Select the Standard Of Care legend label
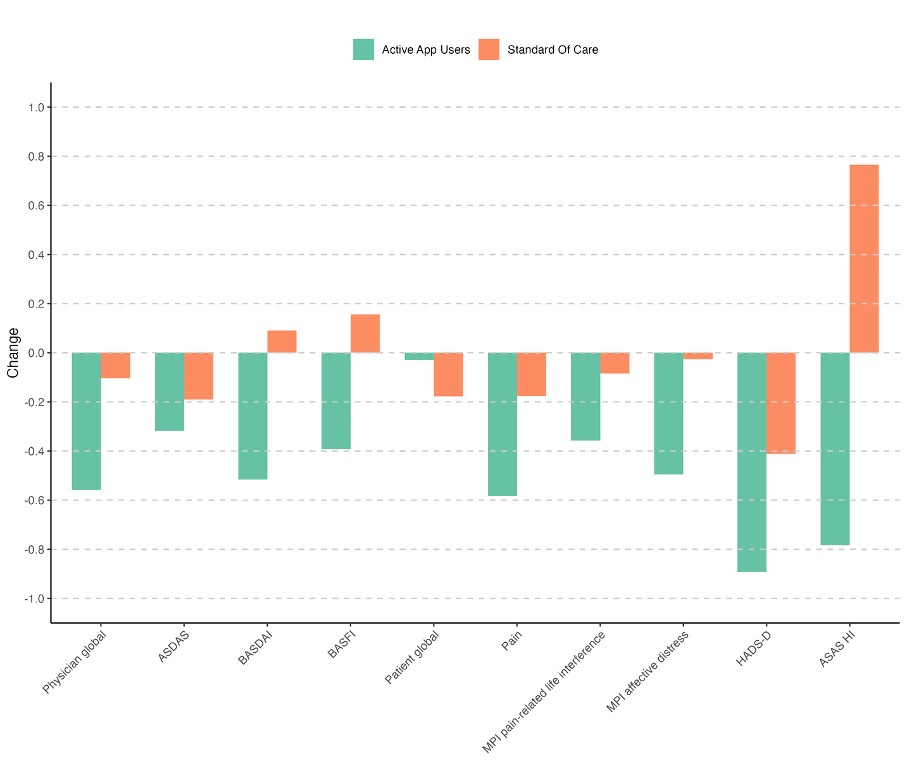This screenshot has height=780, width=908. [x=553, y=49]
